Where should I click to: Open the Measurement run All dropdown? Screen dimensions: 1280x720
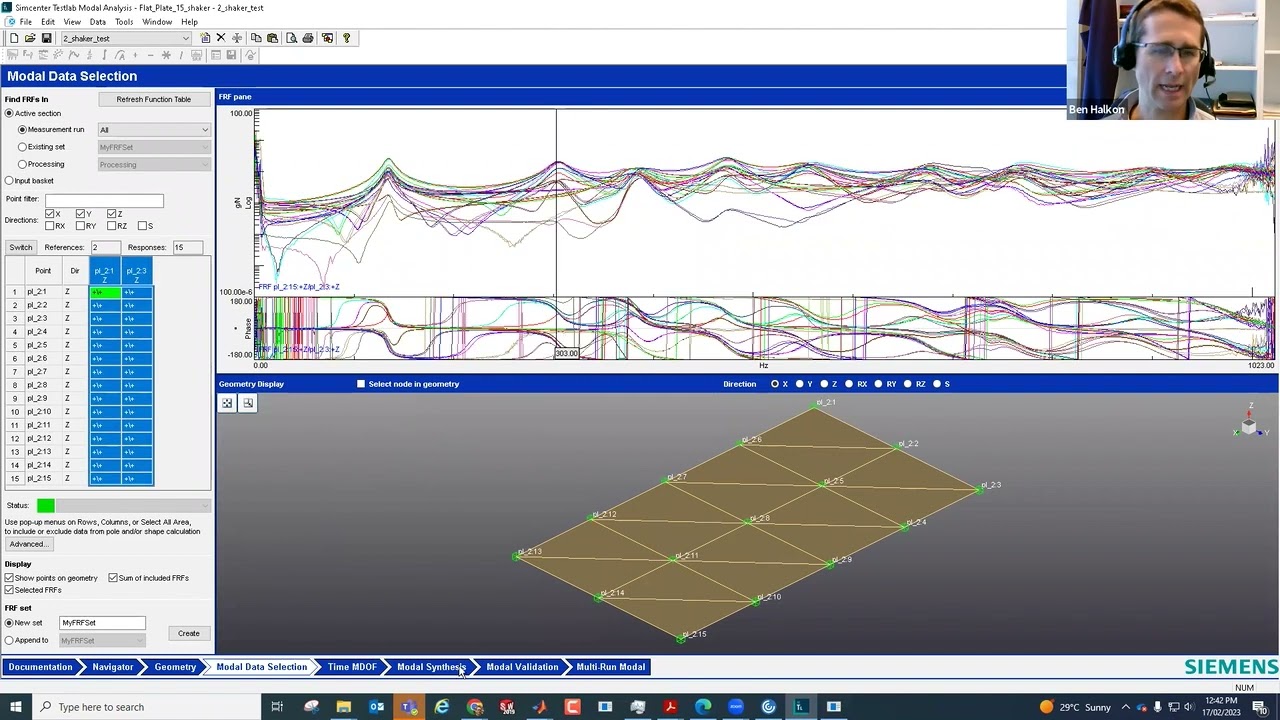[154, 130]
